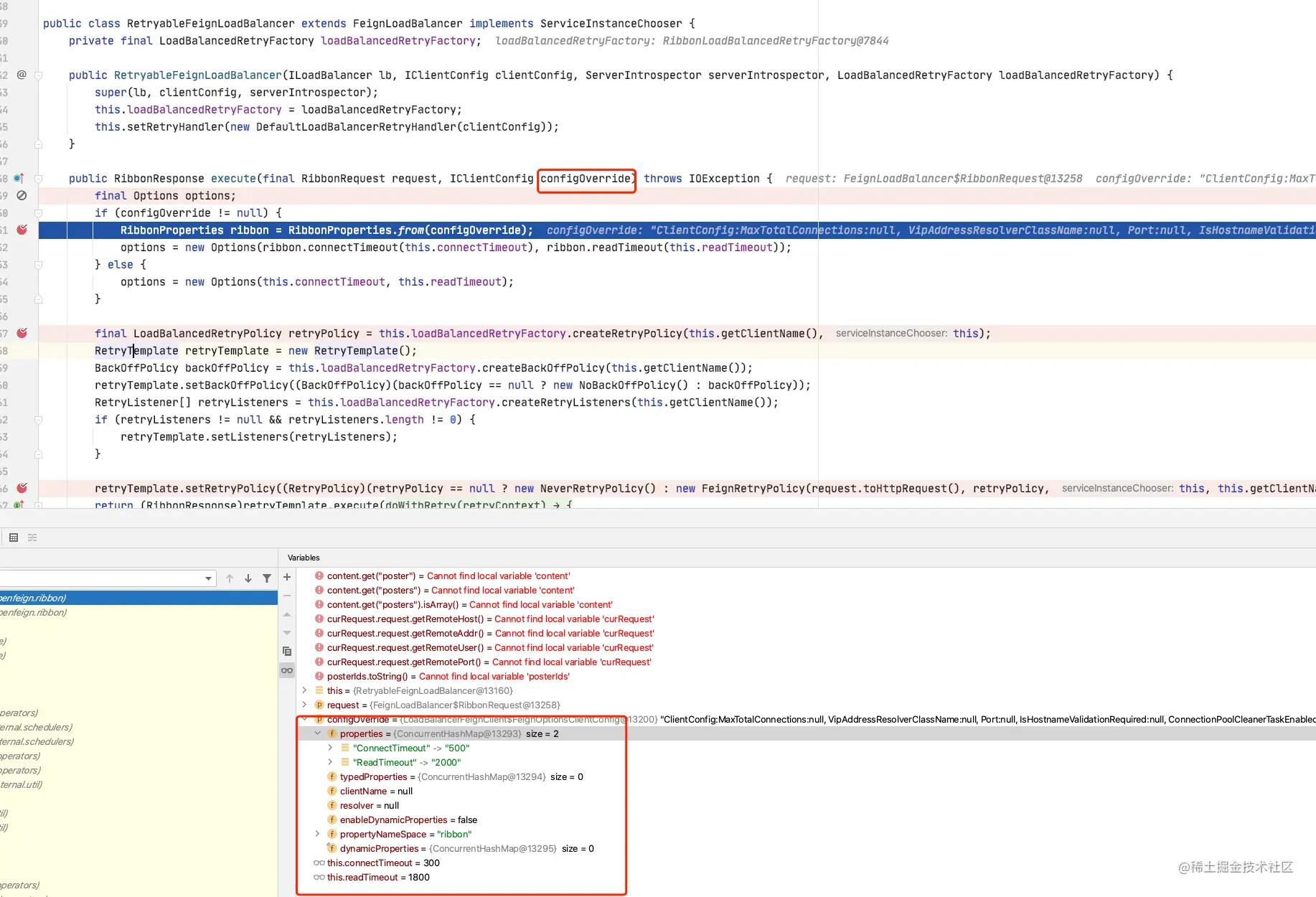This screenshot has height=897, width=1316.
Task: Move watch up with the triangle icon
Action: [287, 614]
